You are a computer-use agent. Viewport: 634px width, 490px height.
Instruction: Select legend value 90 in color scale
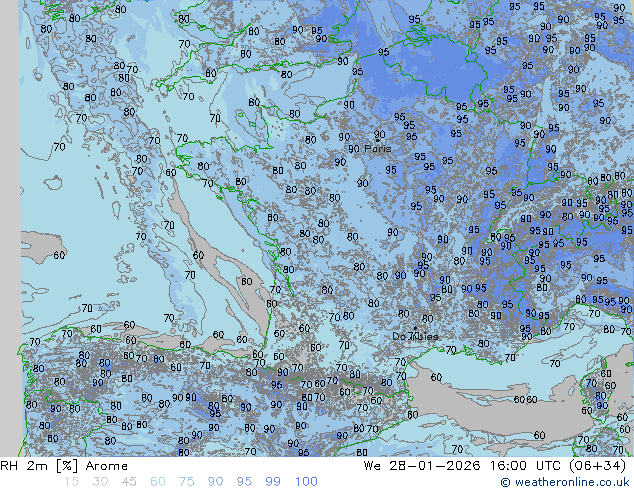pos(215,482)
